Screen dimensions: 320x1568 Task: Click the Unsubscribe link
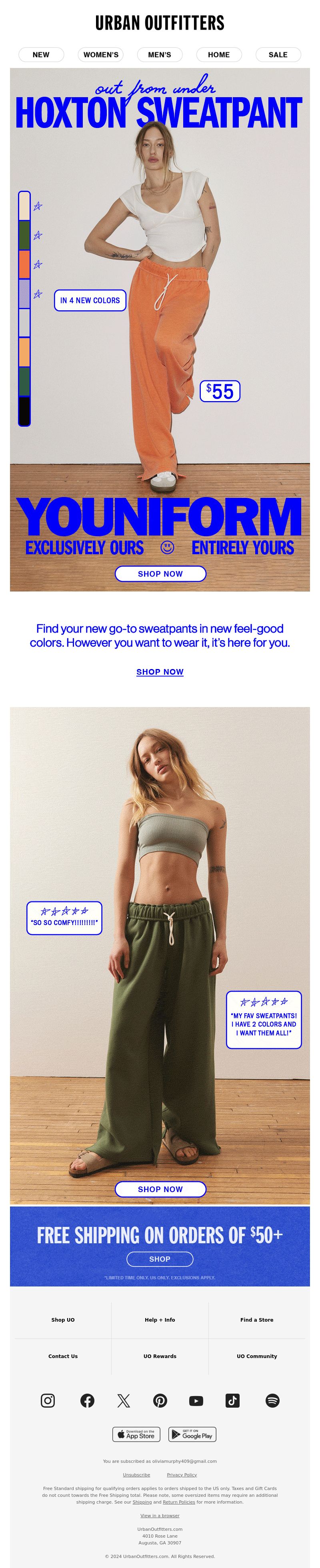[x=136, y=1475]
